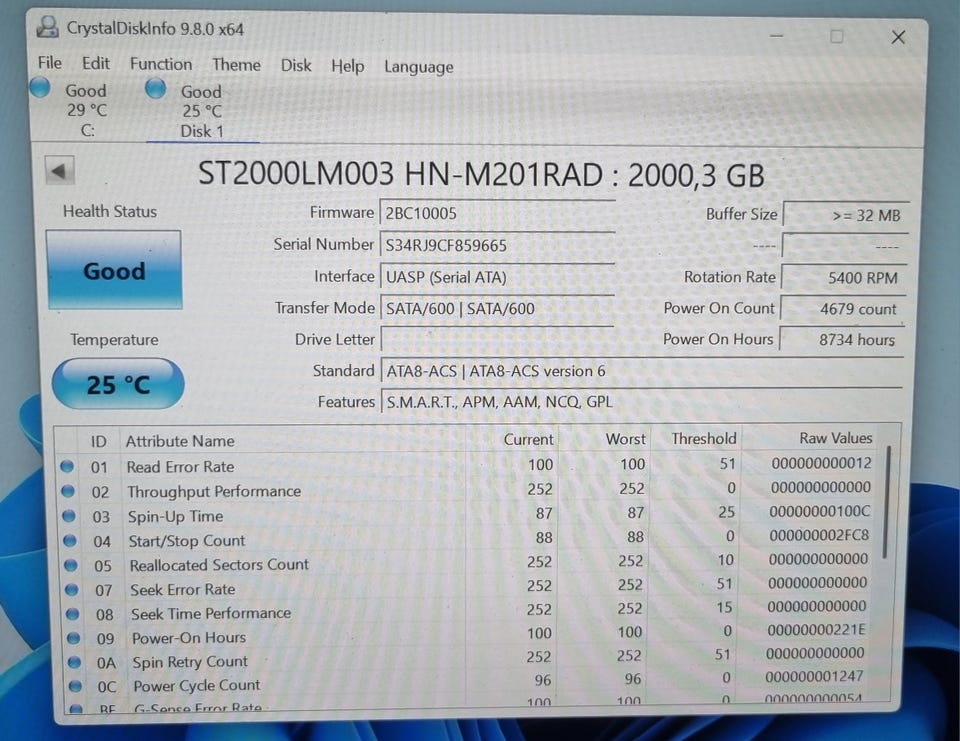Select the Power-On Hours attribute name
The height and width of the screenshot is (741, 960).
189,638
